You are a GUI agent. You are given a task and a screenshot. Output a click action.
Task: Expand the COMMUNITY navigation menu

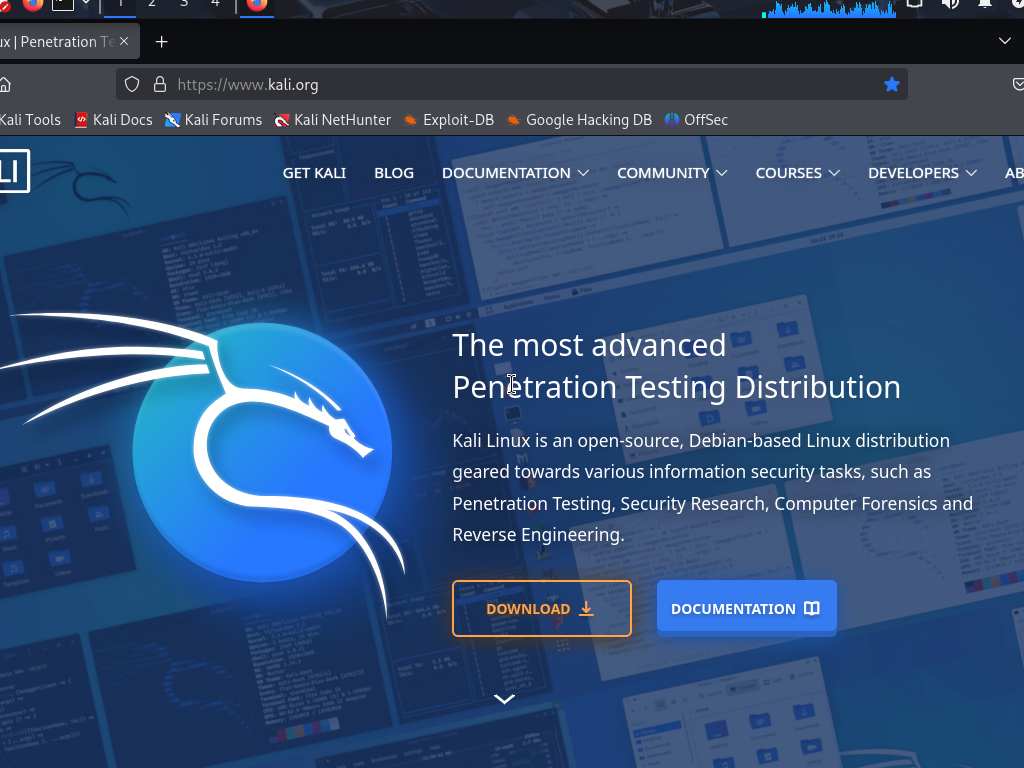pos(672,173)
